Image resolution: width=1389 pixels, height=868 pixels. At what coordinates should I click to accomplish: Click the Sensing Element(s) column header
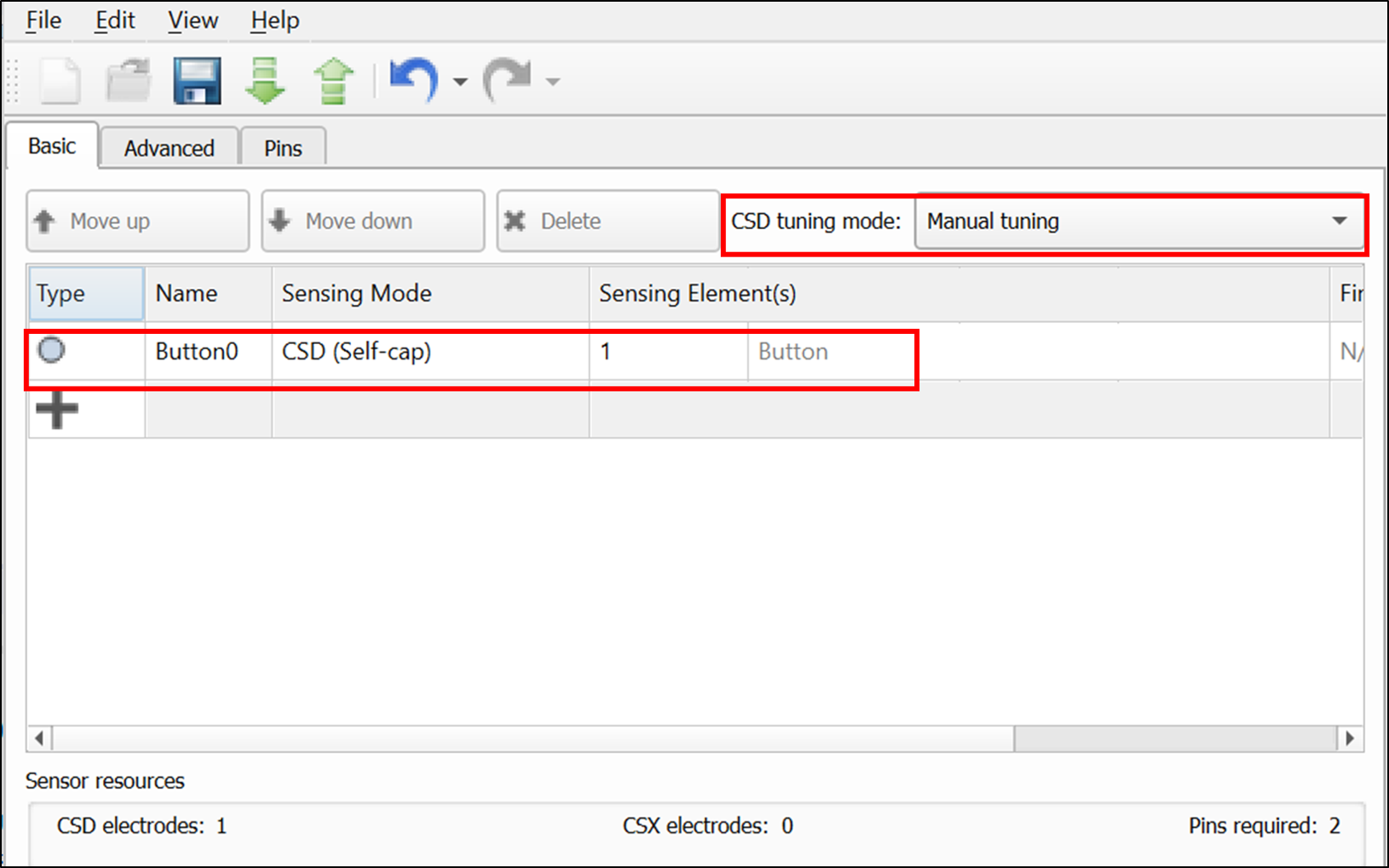click(960, 294)
